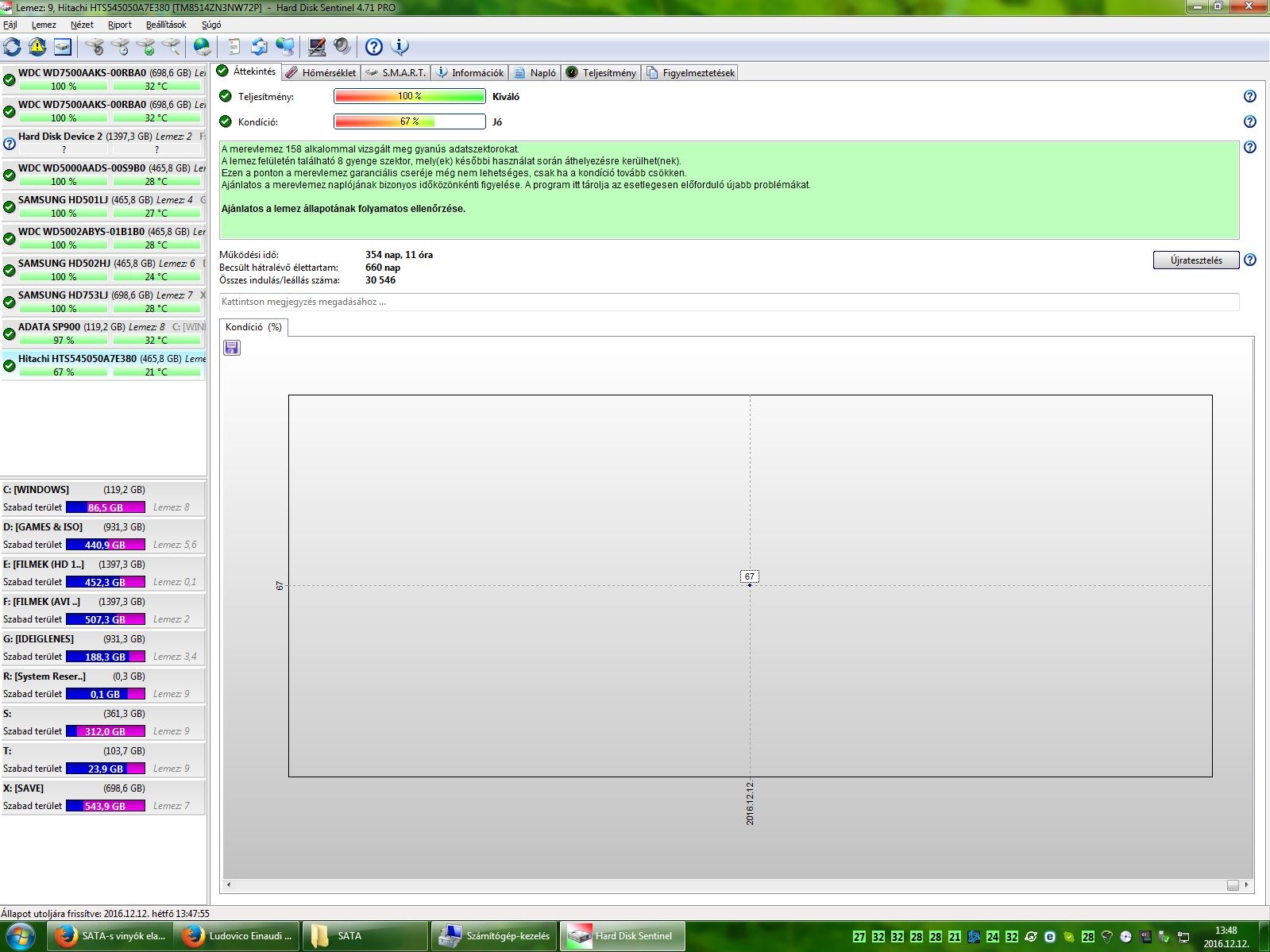Select Hard Disk Device 2 in disk list

click(x=103, y=143)
